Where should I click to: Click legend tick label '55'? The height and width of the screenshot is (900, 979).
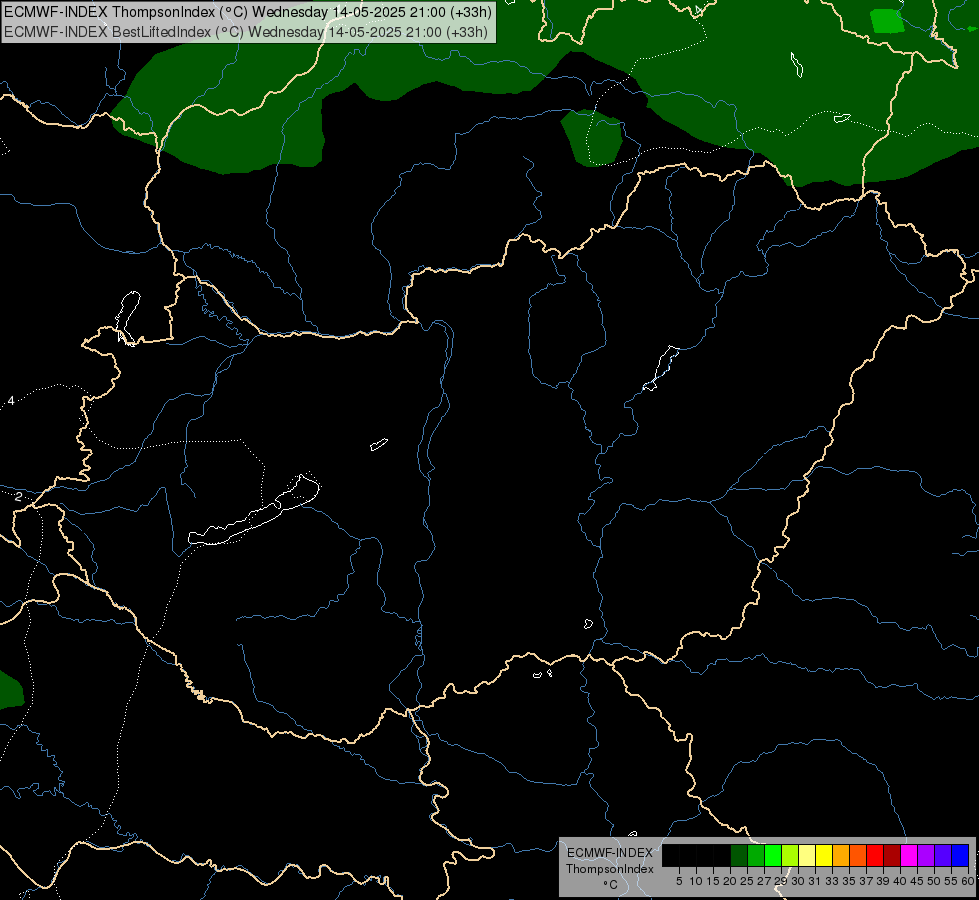[x=951, y=881]
